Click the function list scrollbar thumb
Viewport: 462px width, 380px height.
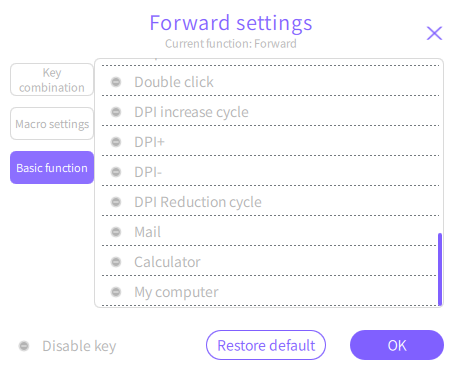440,269
